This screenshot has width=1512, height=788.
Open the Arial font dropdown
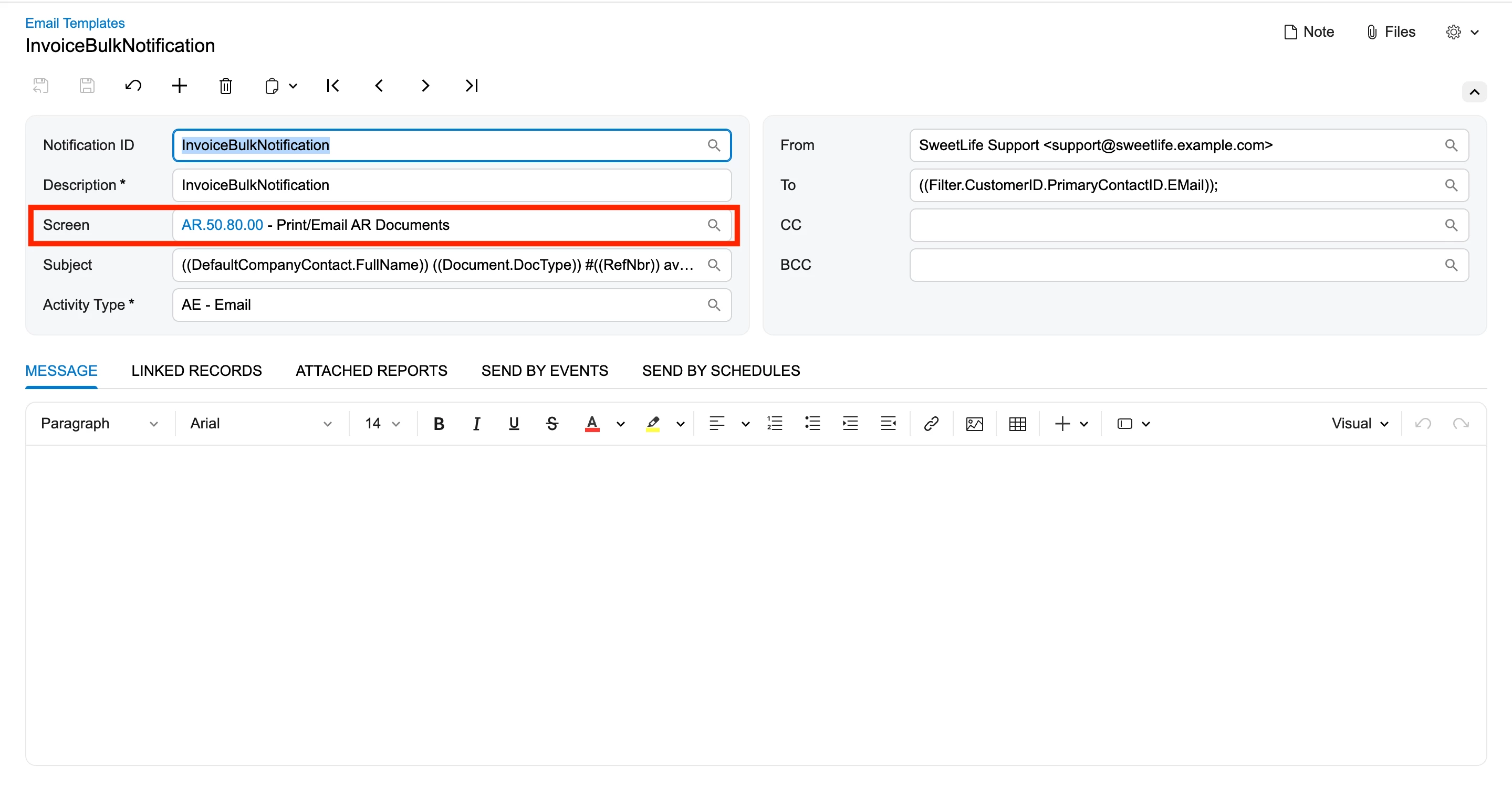pos(260,424)
